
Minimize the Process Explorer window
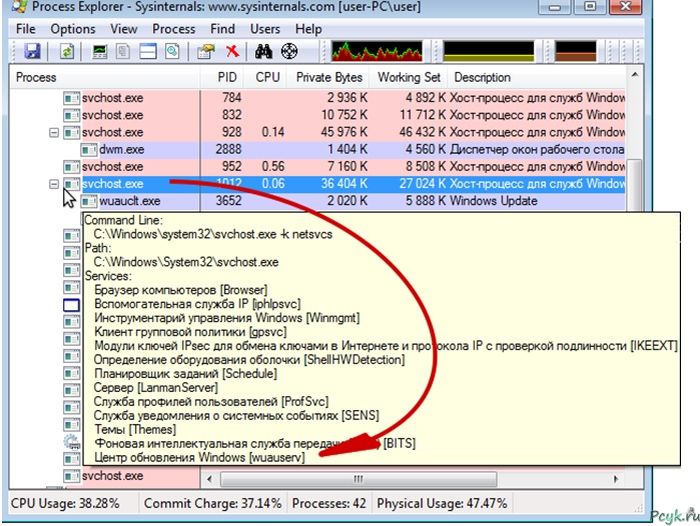coord(555,6)
